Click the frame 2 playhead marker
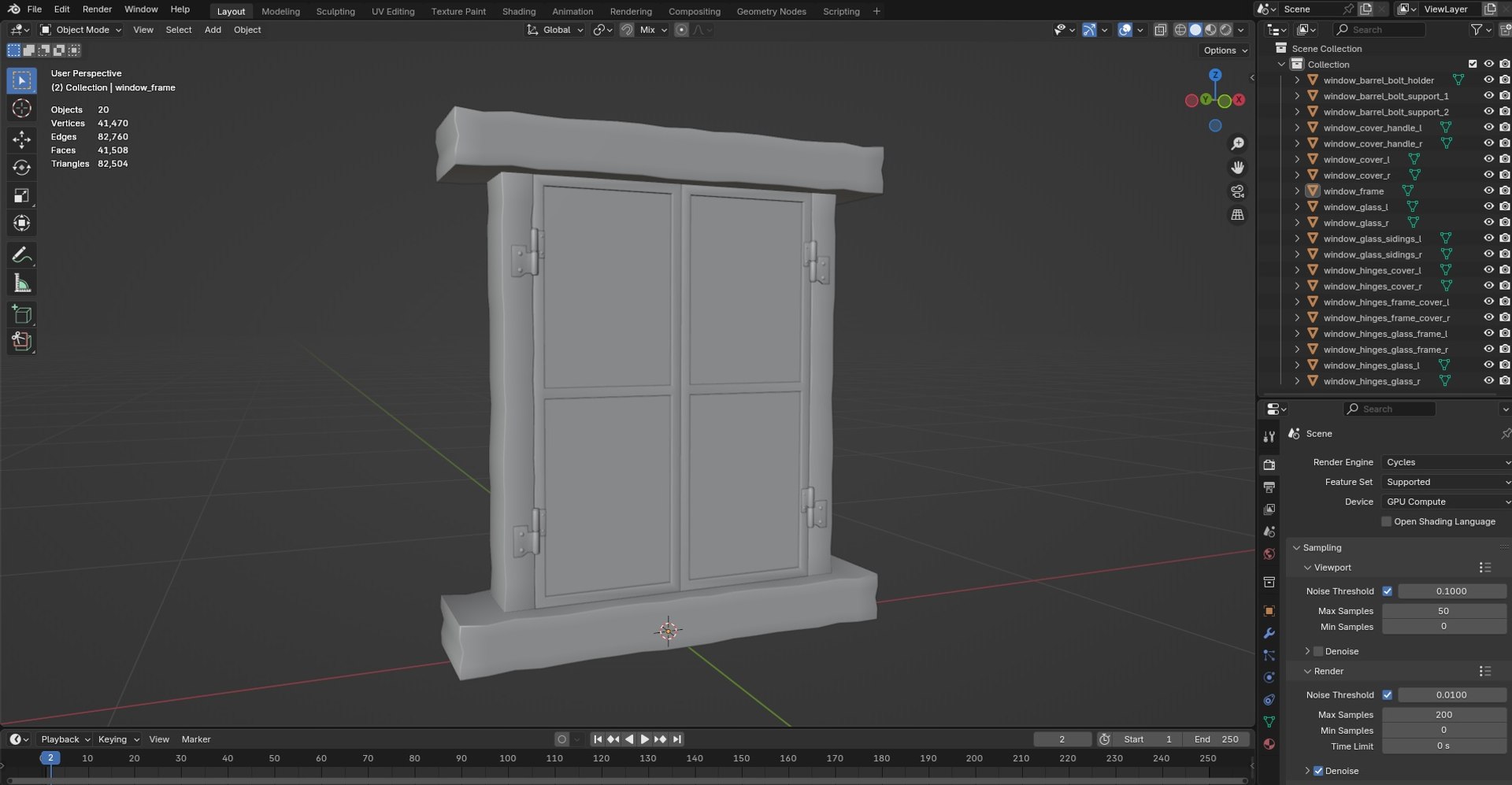1512x785 pixels. pyautogui.click(x=50, y=757)
